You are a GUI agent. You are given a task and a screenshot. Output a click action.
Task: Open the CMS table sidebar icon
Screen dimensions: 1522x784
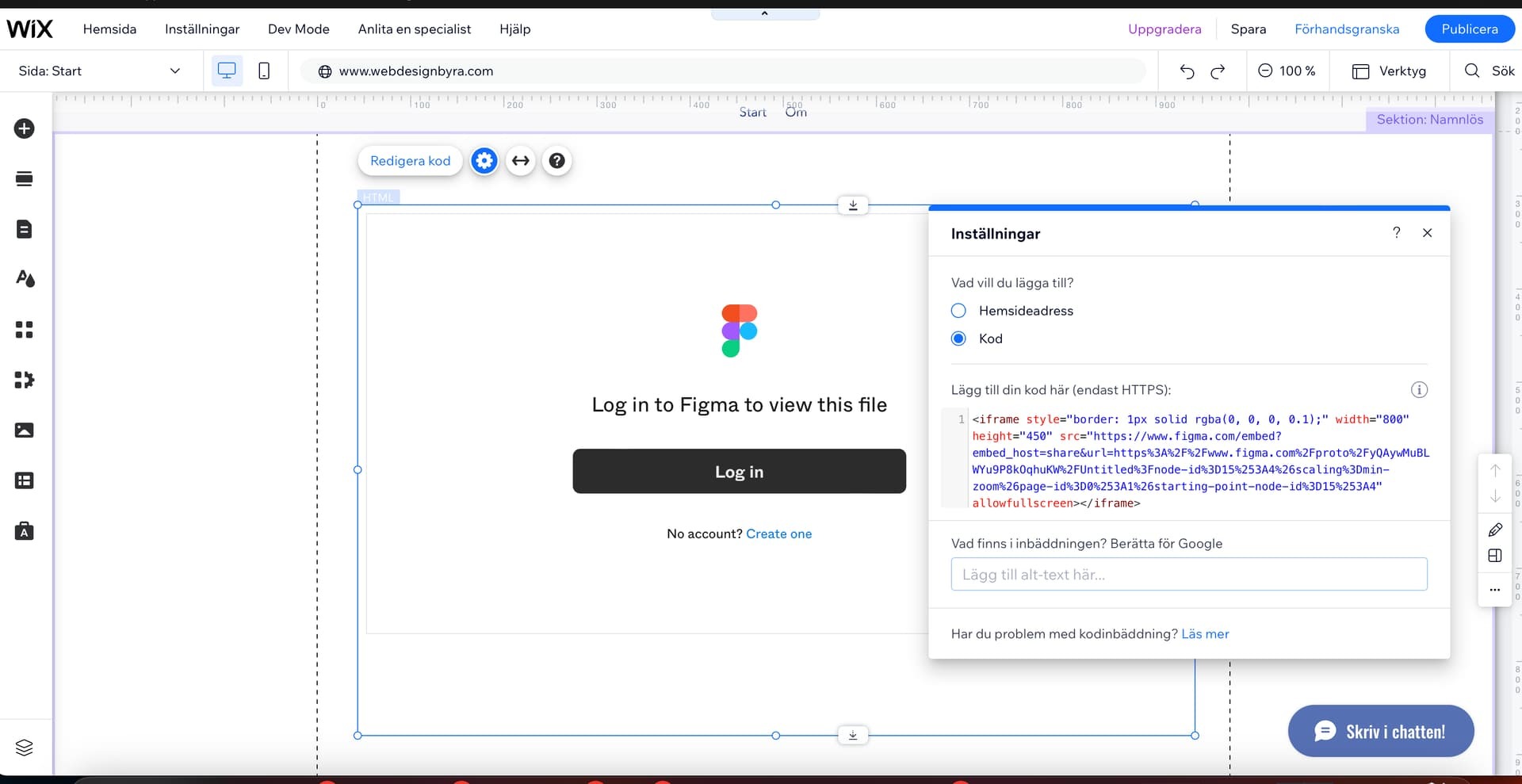point(25,480)
